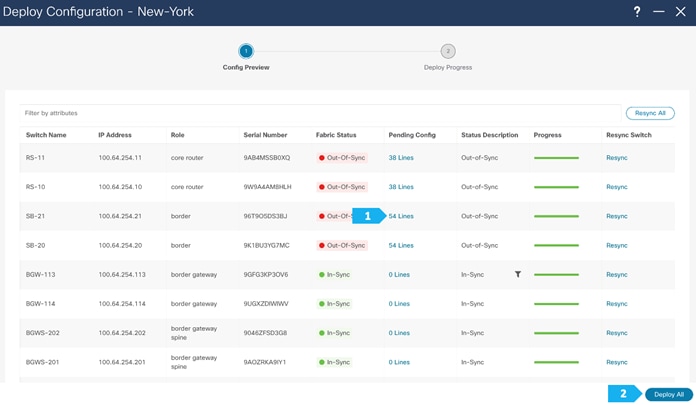Select the RS-11 switch name cell
The height and width of the screenshot is (405, 696).
[x=35, y=158]
